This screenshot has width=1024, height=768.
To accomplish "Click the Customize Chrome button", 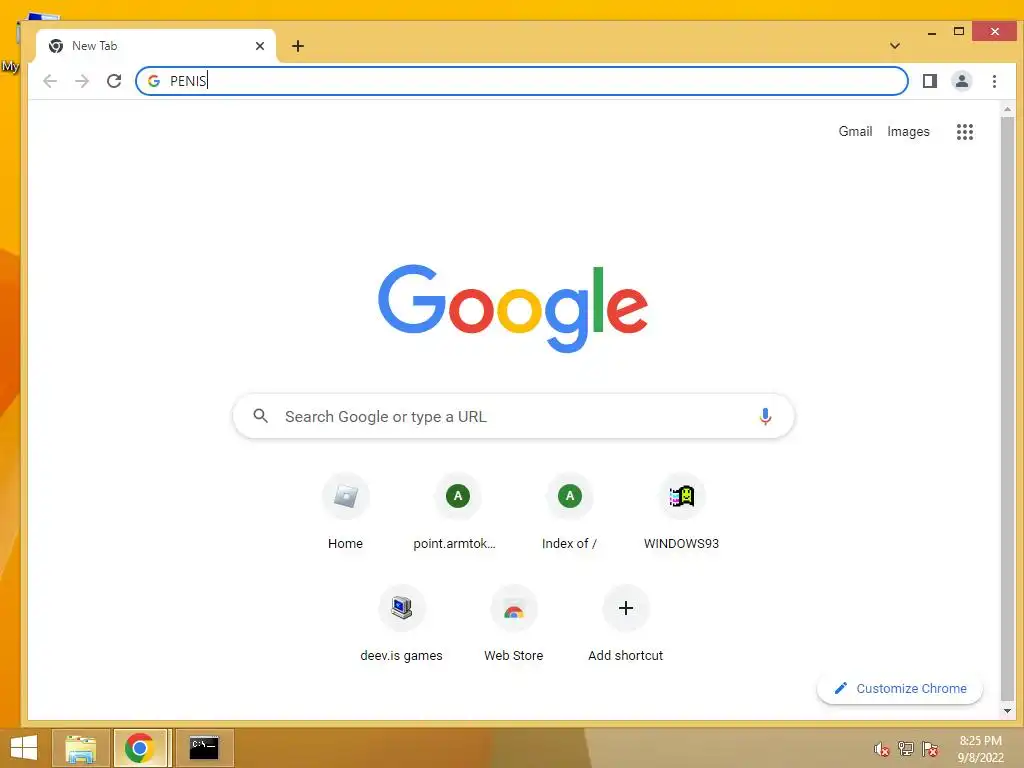I will [900, 688].
